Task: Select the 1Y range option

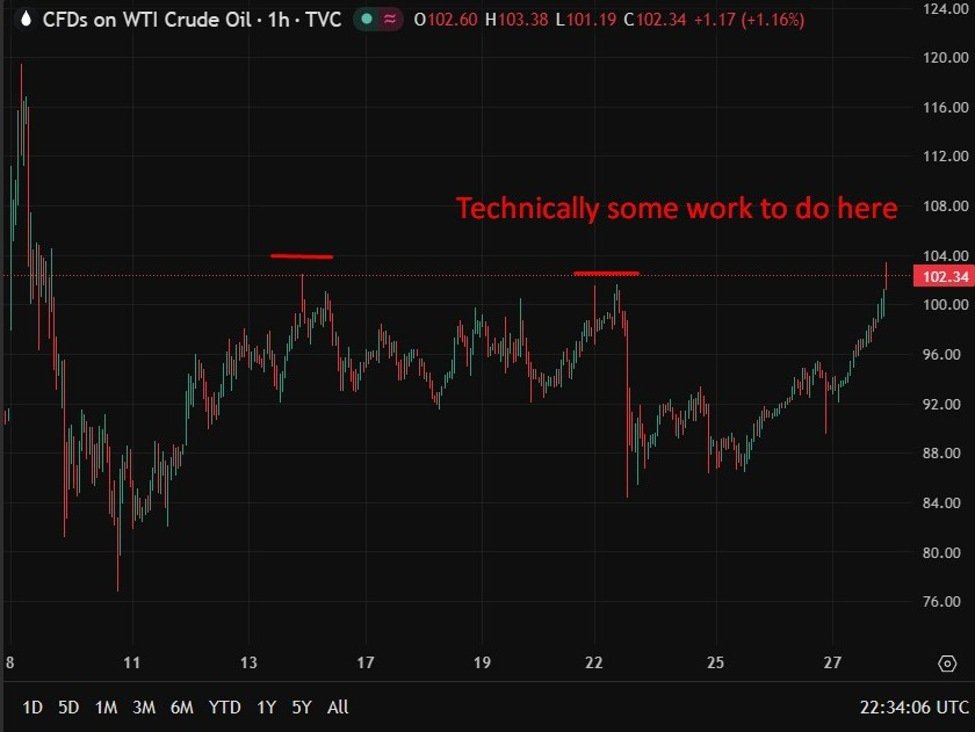Action: 266,707
